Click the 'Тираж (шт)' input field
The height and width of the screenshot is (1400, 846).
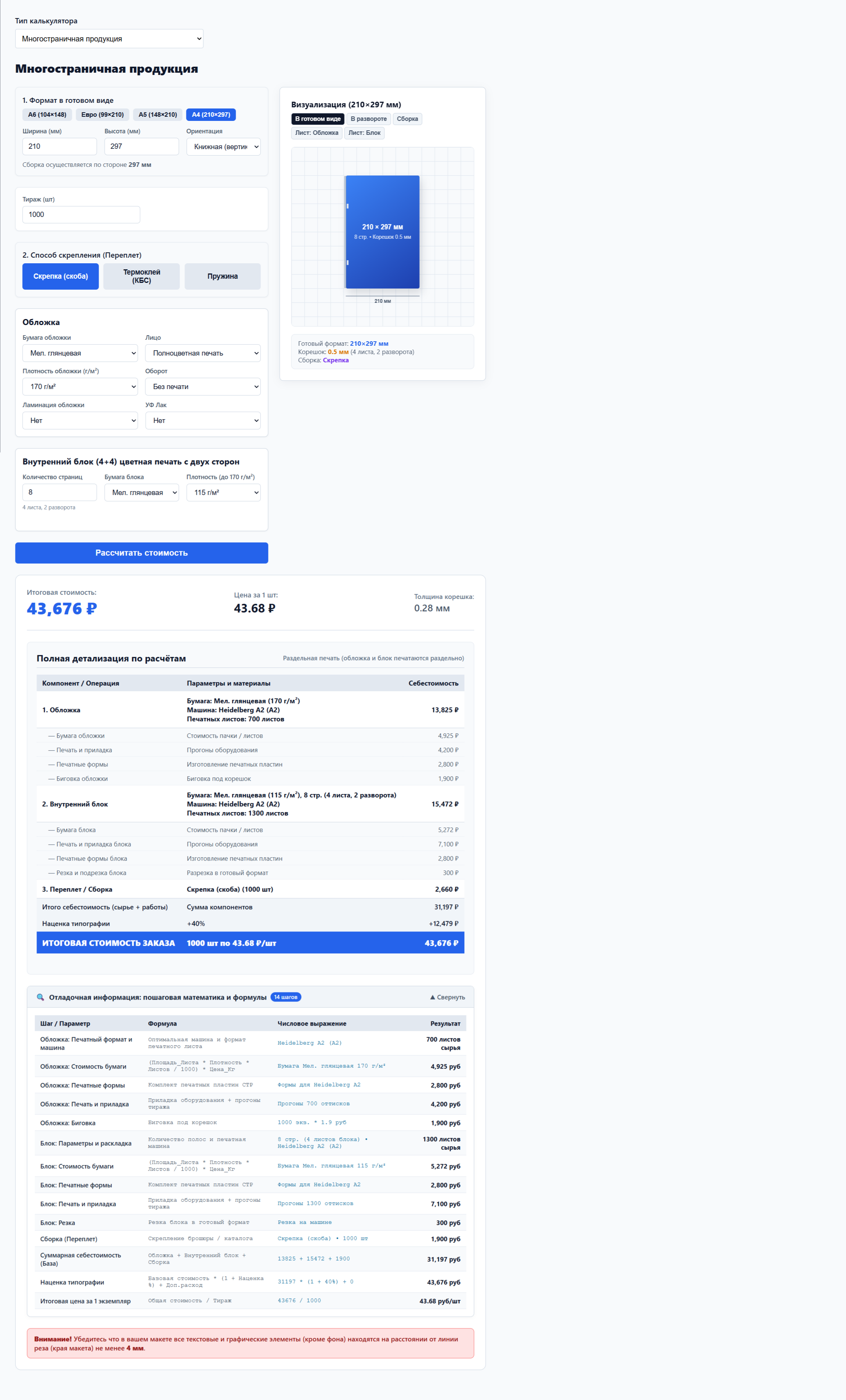click(81, 215)
